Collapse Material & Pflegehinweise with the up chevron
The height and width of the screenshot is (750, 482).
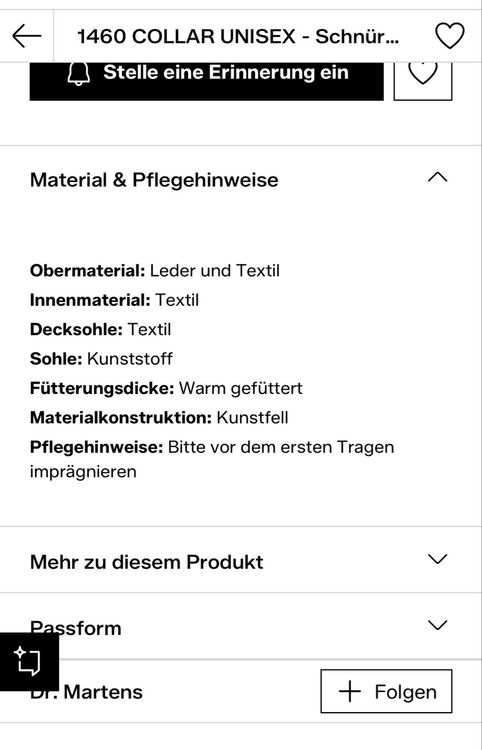[x=438, y=178]
